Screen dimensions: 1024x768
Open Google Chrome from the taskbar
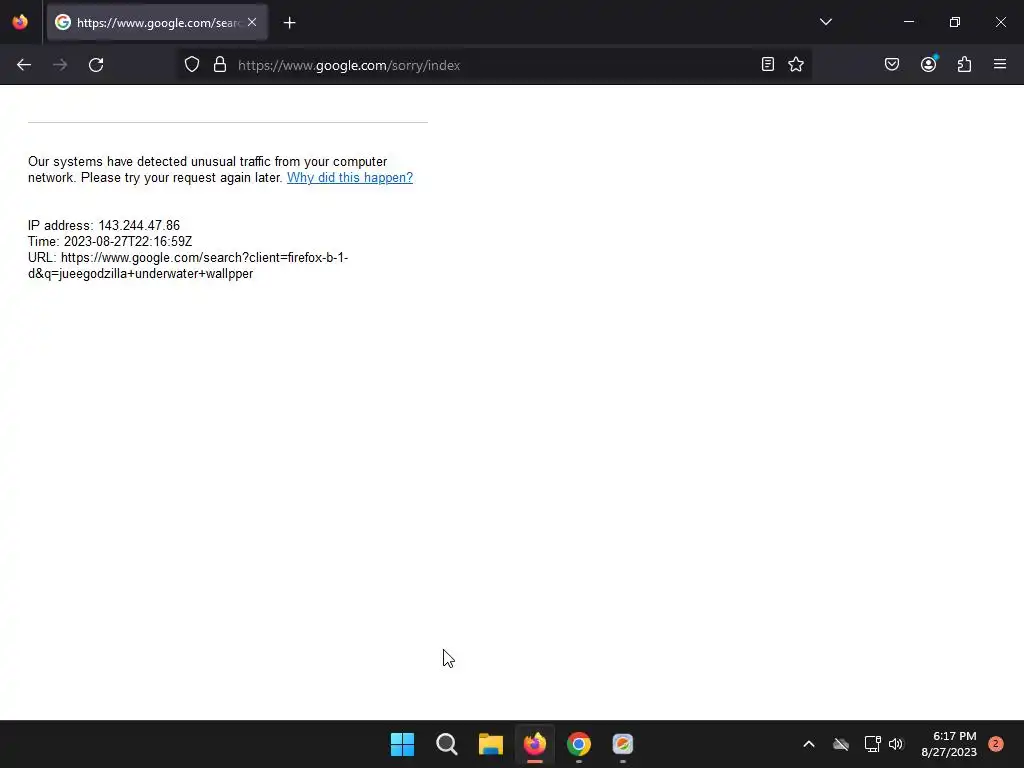tap(579, 744)
